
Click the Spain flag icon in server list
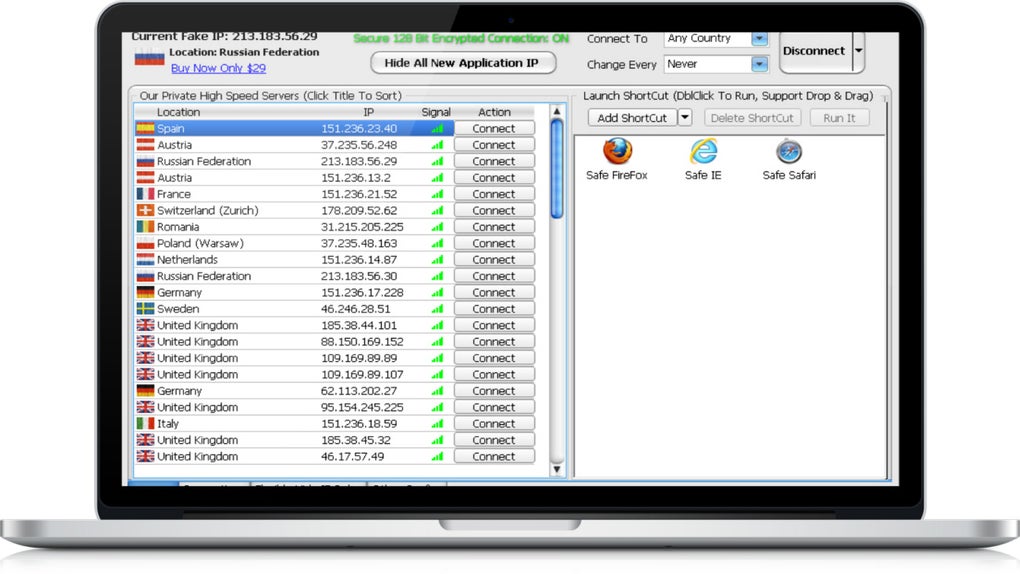click(x=145, y=128)
